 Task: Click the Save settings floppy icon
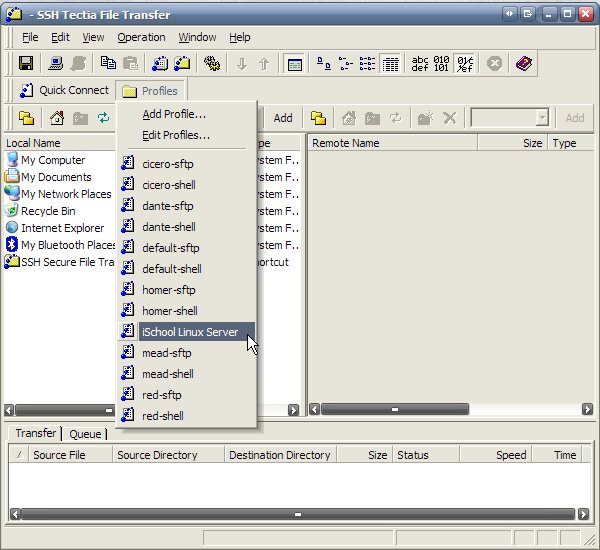click(26, 63)
